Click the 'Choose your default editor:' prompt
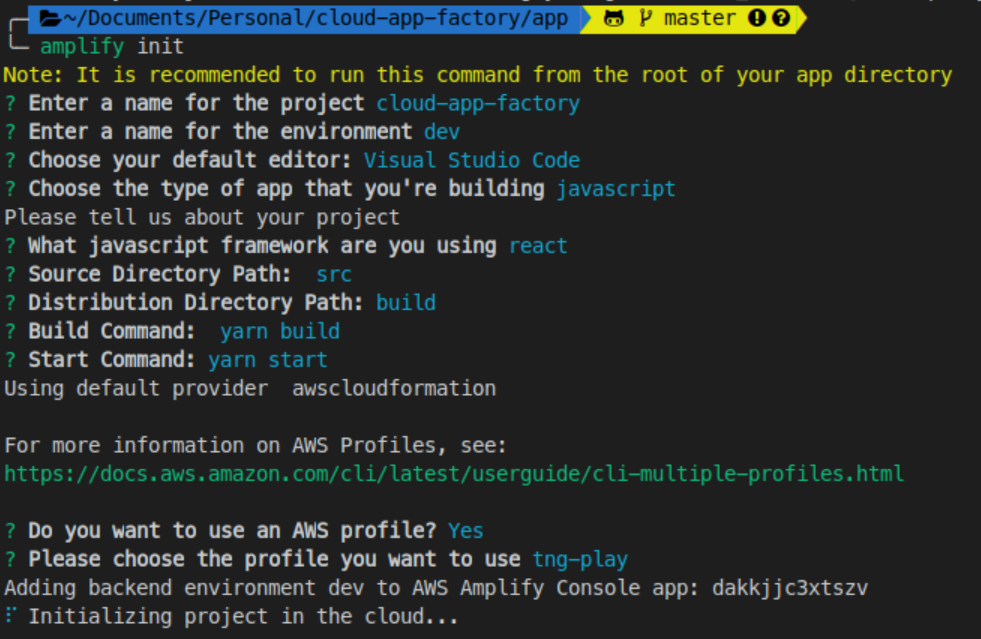981x639 pixels. [190, 160]
